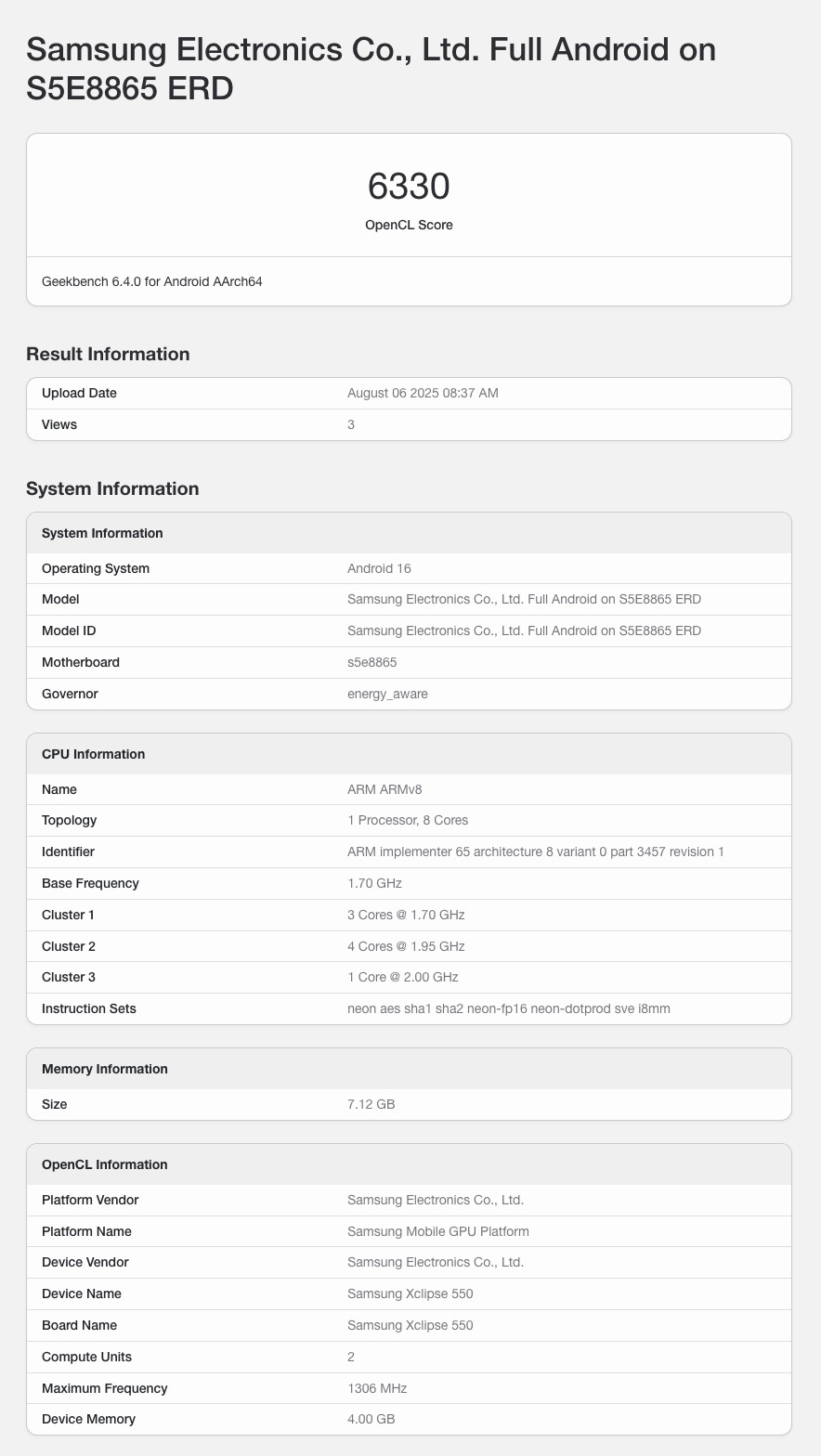Click the Maximum Frequency value 1306 MHz
The image size is (821, 1456).
click(x=377, y=1388)
